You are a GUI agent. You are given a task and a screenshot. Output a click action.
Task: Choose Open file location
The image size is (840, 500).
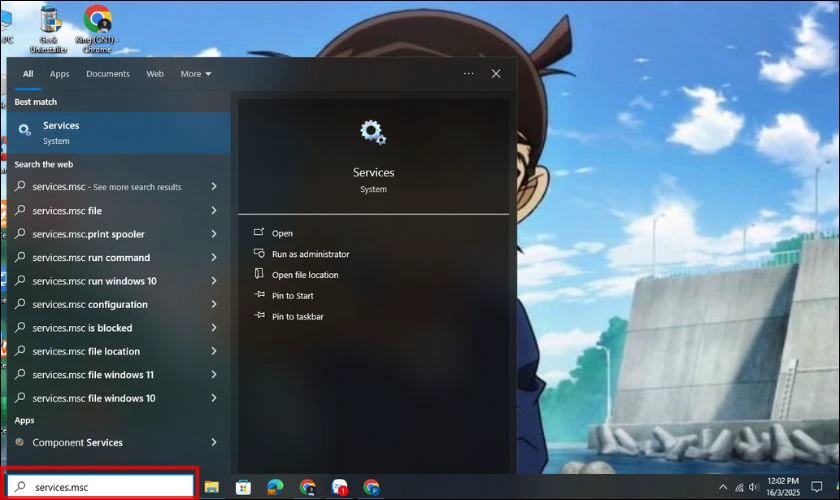tap(305, 275)
